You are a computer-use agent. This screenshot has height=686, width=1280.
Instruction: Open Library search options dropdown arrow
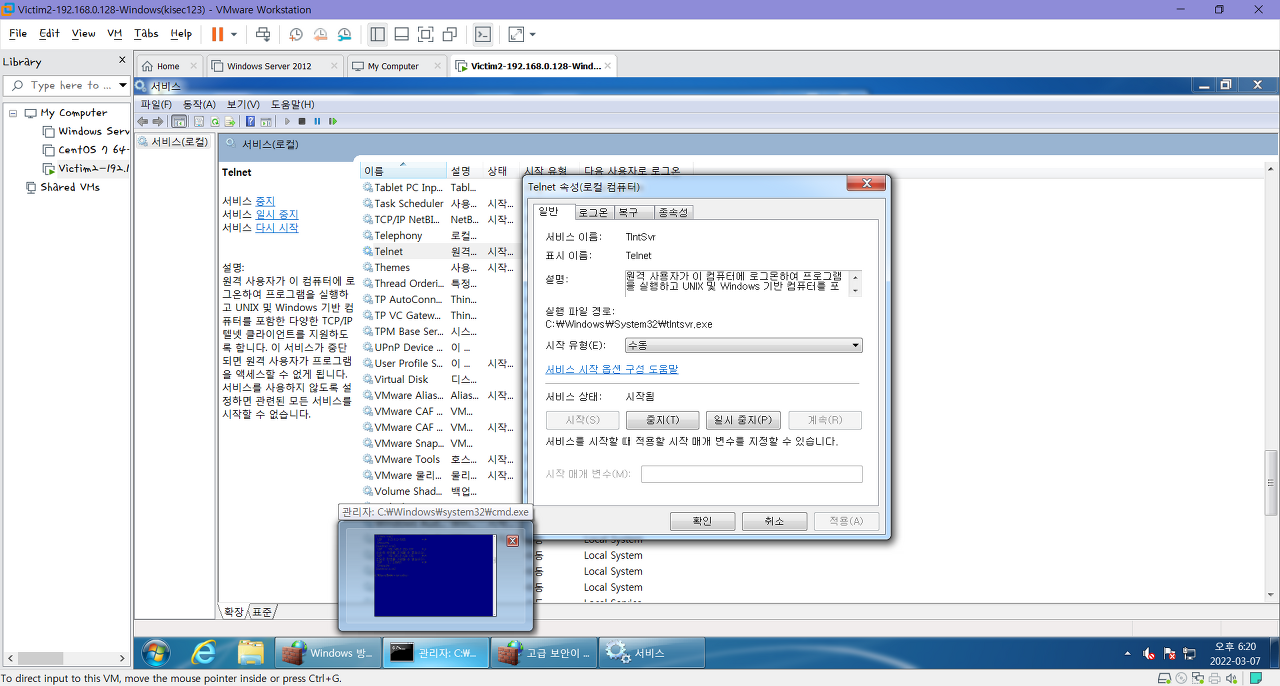click(123, 85)
